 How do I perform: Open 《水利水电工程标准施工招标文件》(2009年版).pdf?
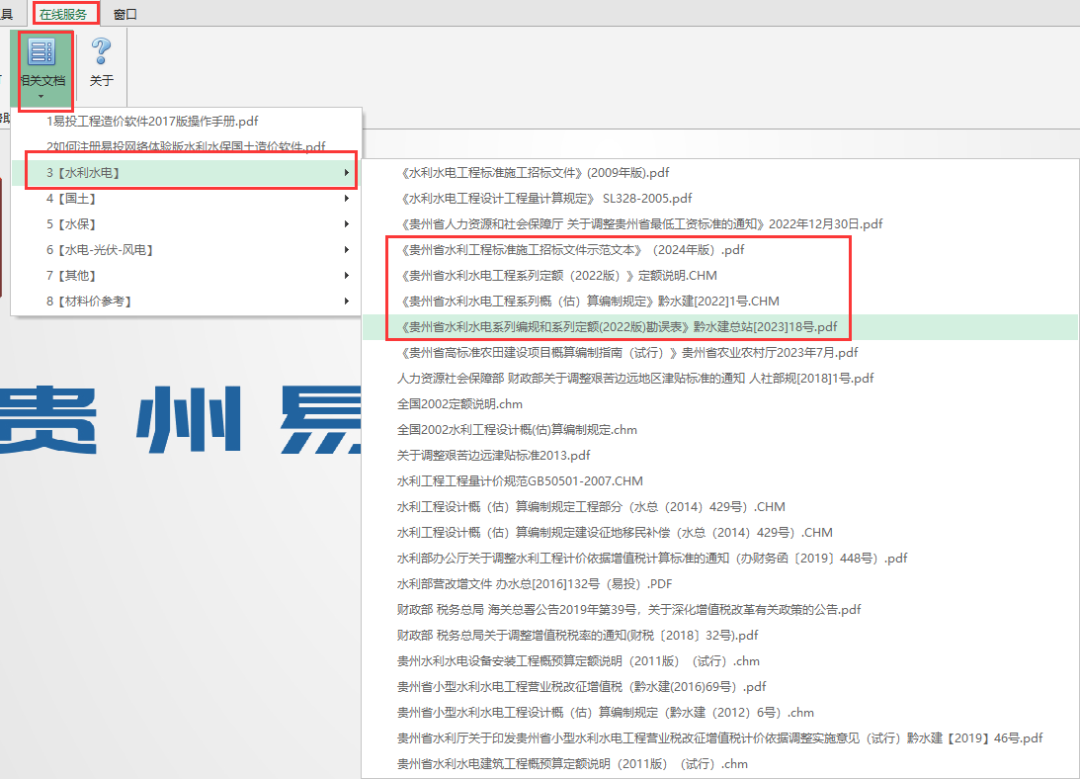(532, 172)
